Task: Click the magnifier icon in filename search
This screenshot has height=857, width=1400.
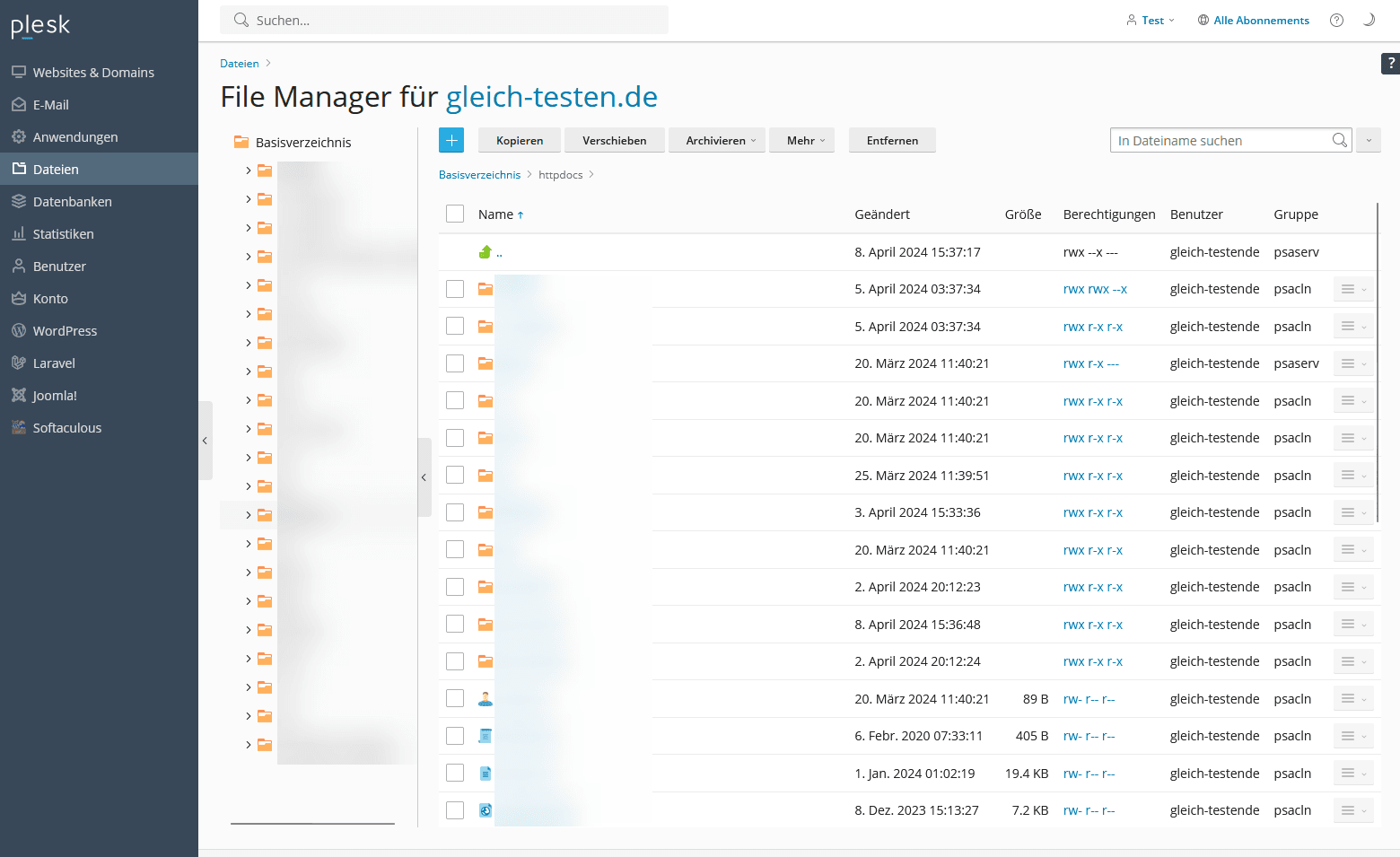Action: click(1339, 140)
